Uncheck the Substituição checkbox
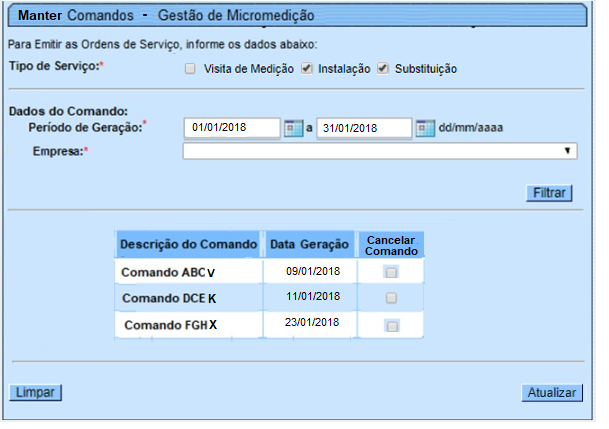The image size is (609, 429). (x=383, y=69)
